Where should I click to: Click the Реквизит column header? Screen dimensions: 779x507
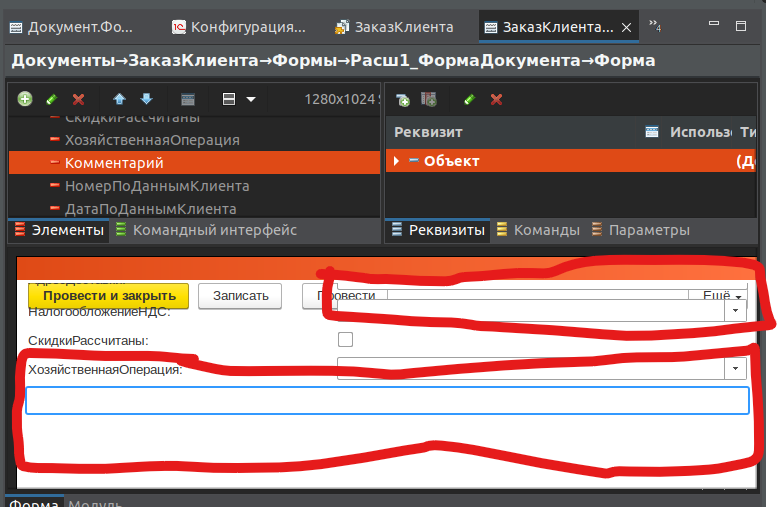click(428, 132)
